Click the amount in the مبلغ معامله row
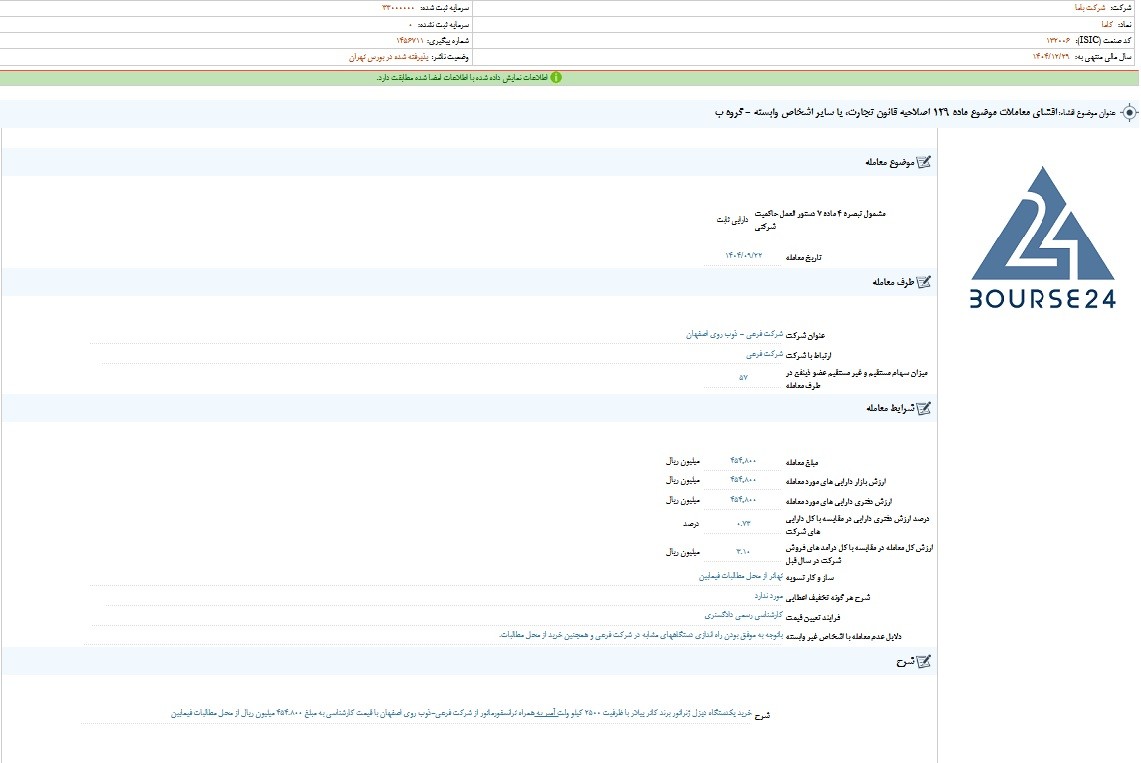This screenshot has width=1141, height=763. pyautogui.click(x=743, y=461)
